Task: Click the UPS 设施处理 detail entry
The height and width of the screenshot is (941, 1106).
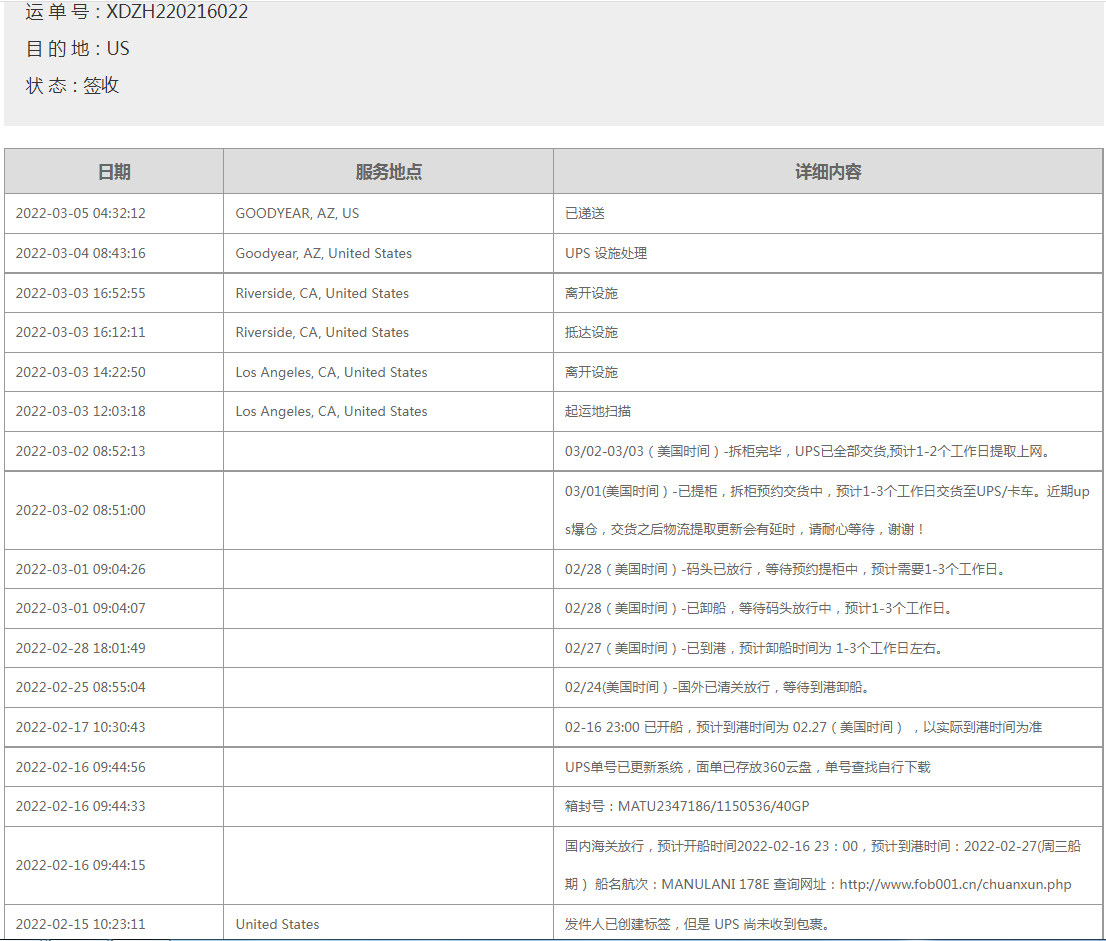Action: point(606,253)
